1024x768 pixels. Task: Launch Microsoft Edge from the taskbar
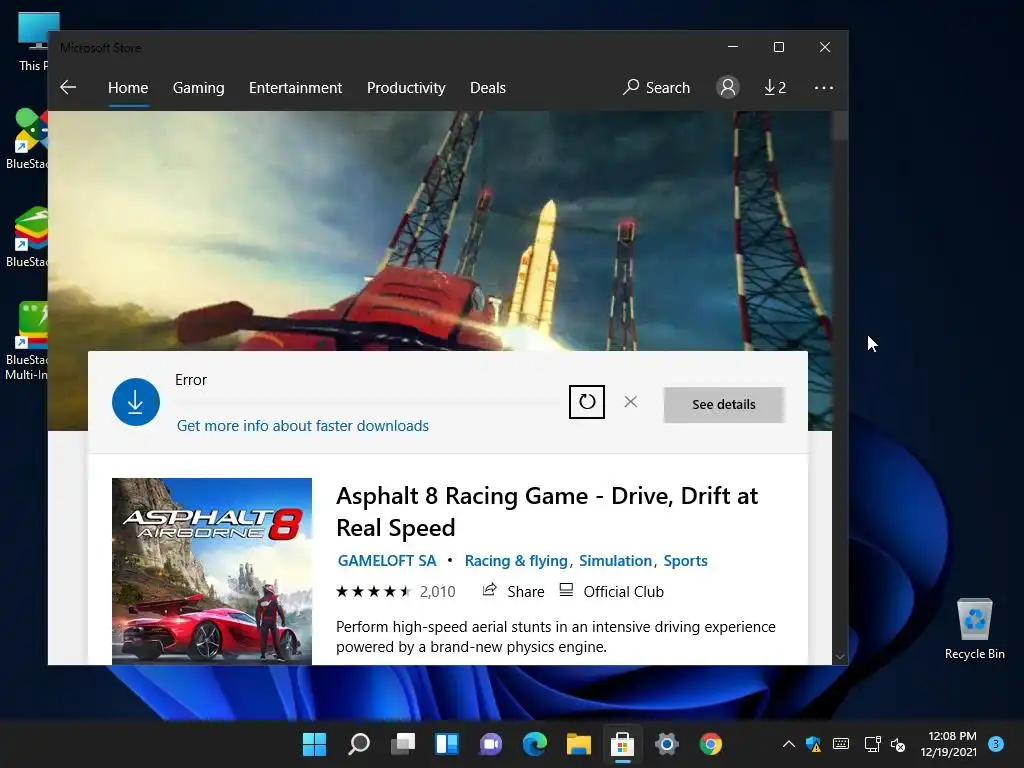pyautogui.click(x=535, y=744)
